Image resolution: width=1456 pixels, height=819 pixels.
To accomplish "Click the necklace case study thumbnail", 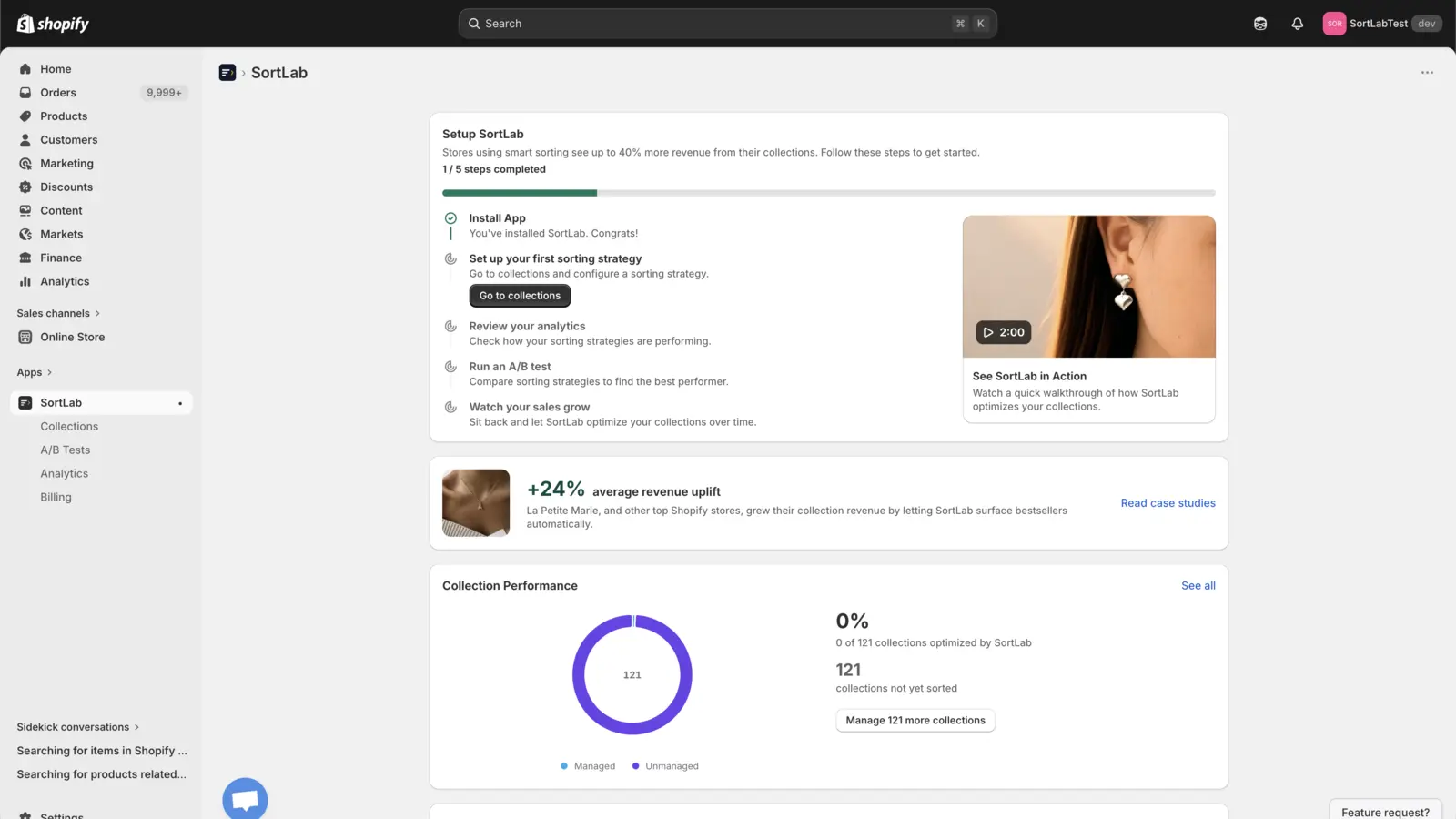I will (x=476, y=503).
